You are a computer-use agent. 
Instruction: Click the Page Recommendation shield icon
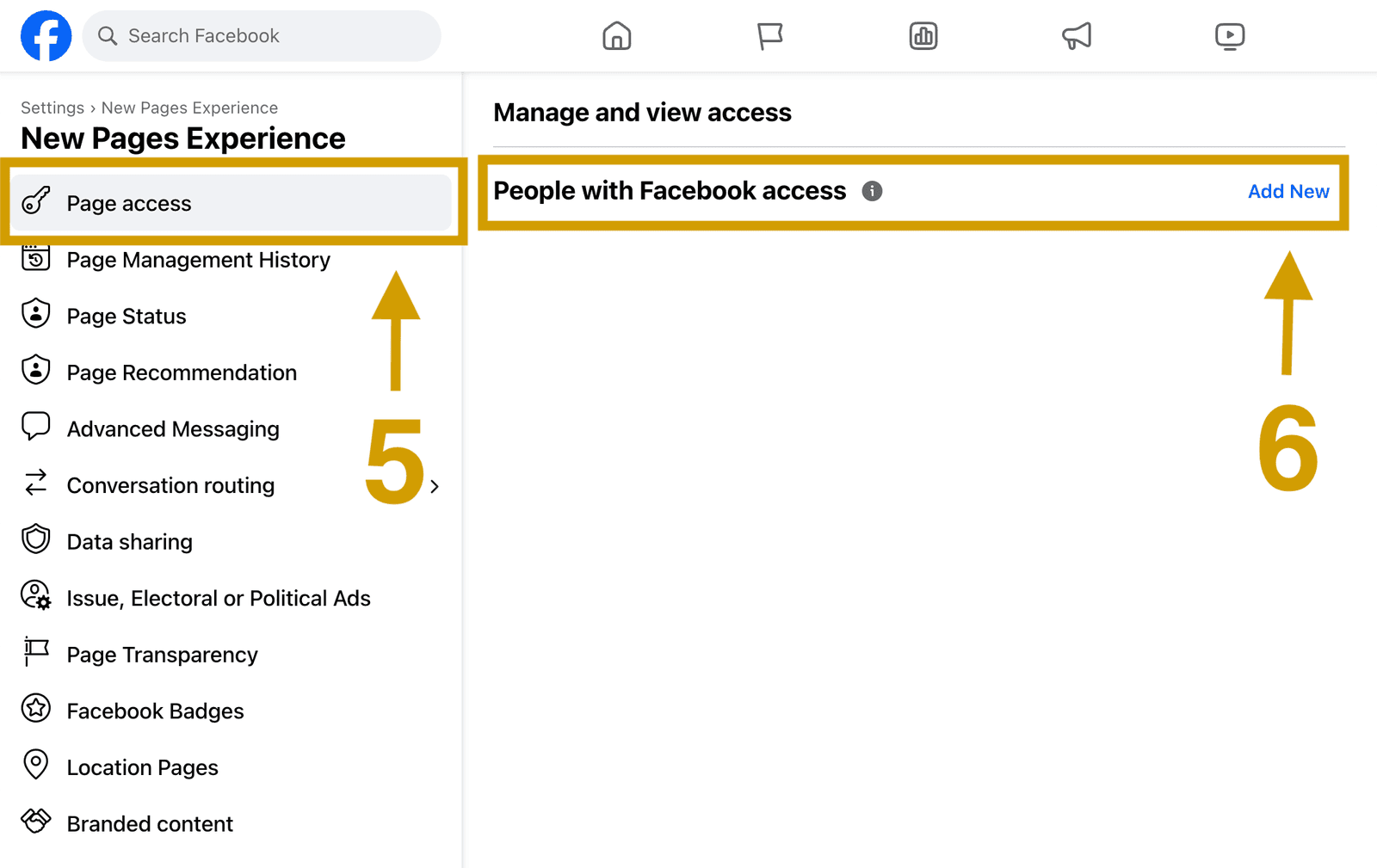pos(36,369)
